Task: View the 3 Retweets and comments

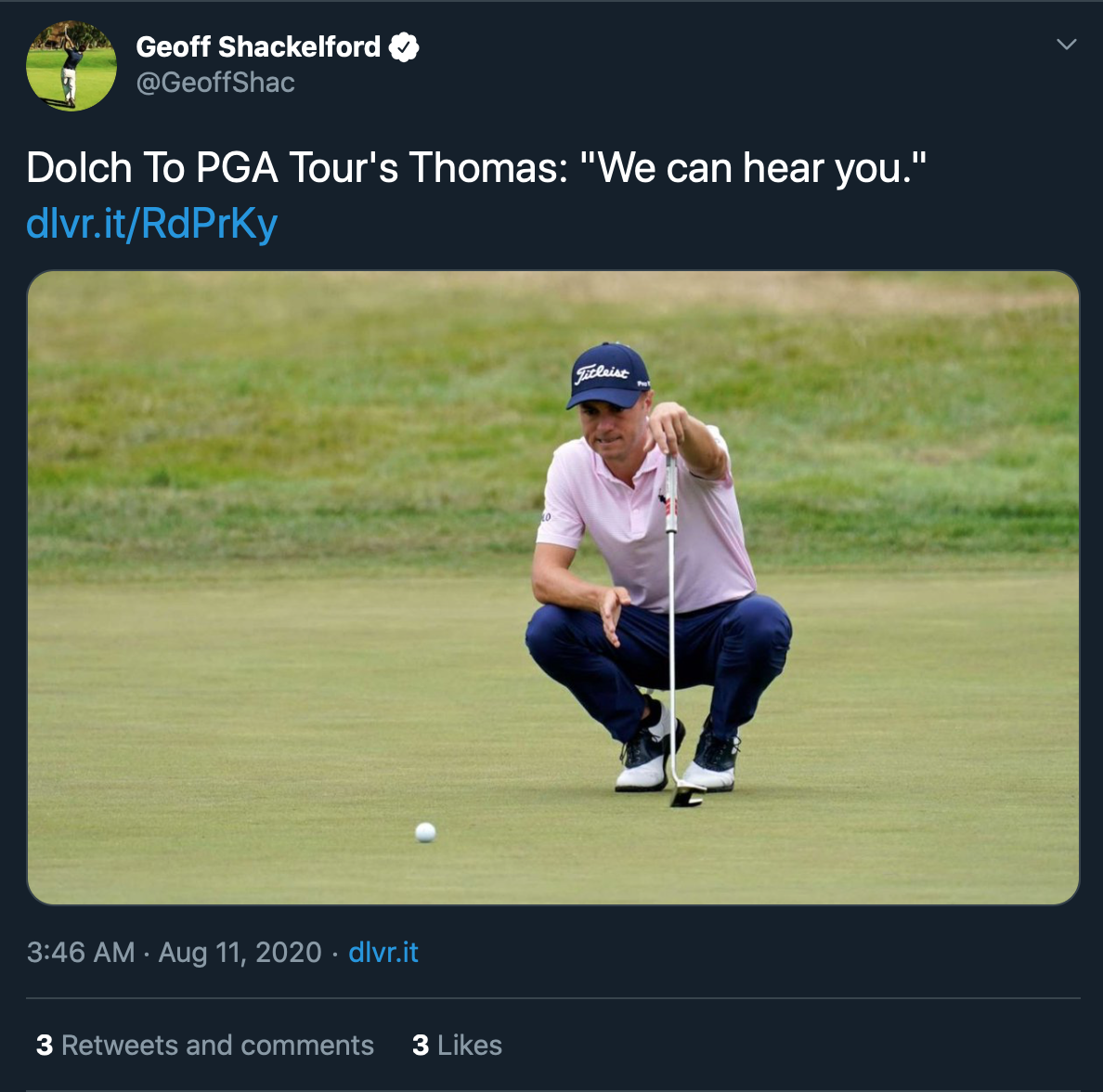Action: pos(204,1045)
